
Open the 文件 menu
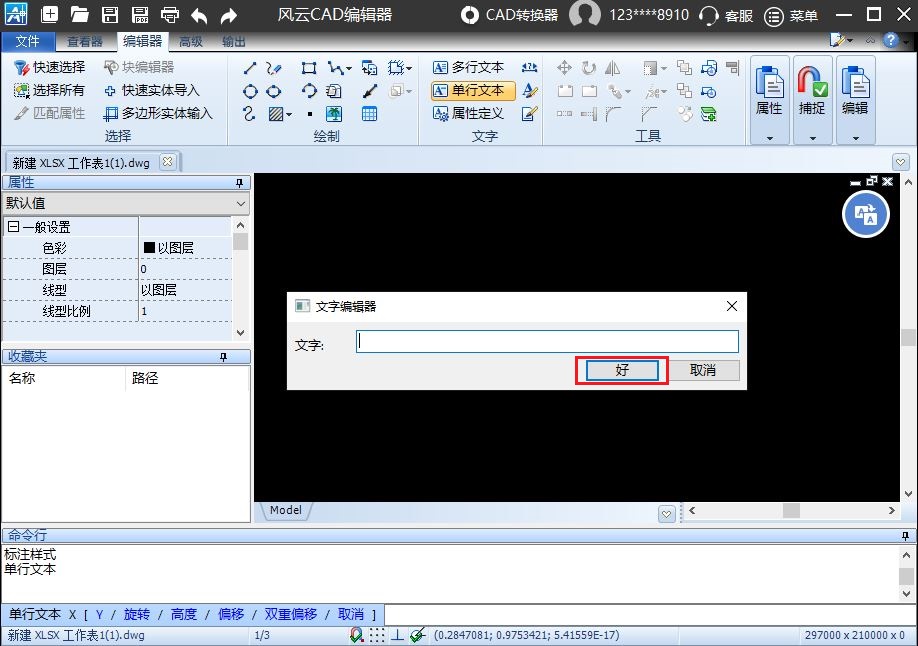(x=28, y=42)
